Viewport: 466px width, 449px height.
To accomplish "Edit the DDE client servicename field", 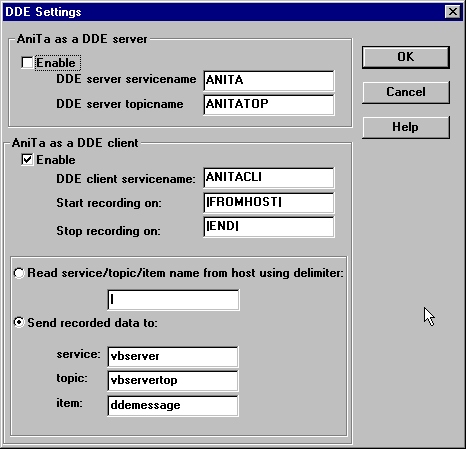I will [269, 178].
